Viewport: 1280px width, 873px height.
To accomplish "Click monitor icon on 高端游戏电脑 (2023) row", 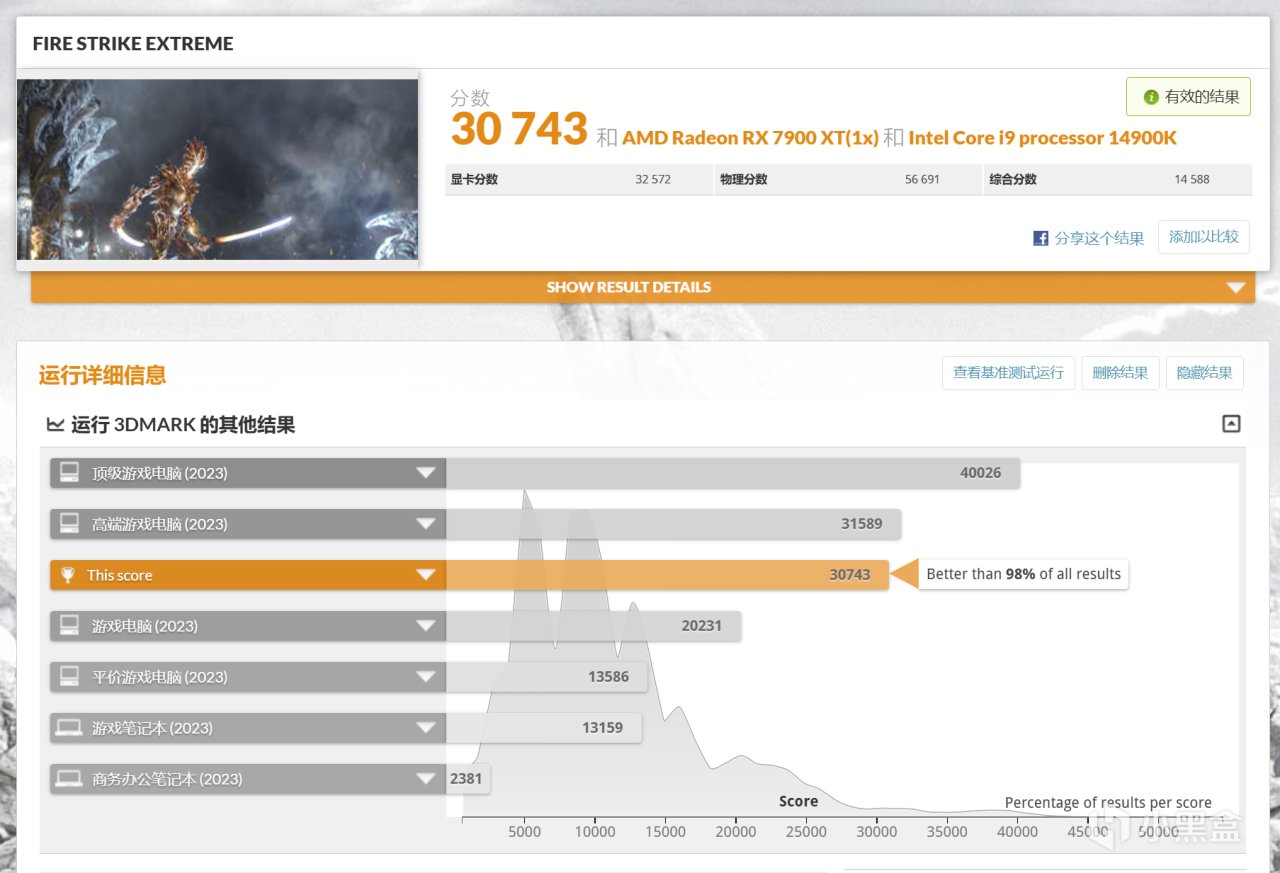I will pos(69,523).
